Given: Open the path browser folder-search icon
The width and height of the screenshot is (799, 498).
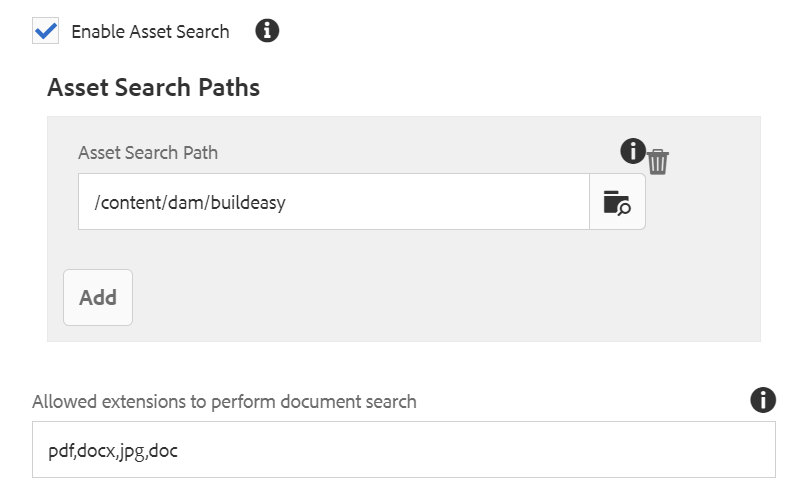Looking at the screenshot, I should coord(617,202).
